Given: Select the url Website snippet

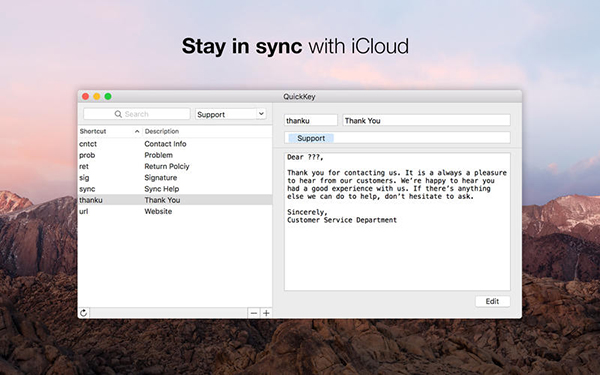Looking at the screenshot, I should 175,211.
